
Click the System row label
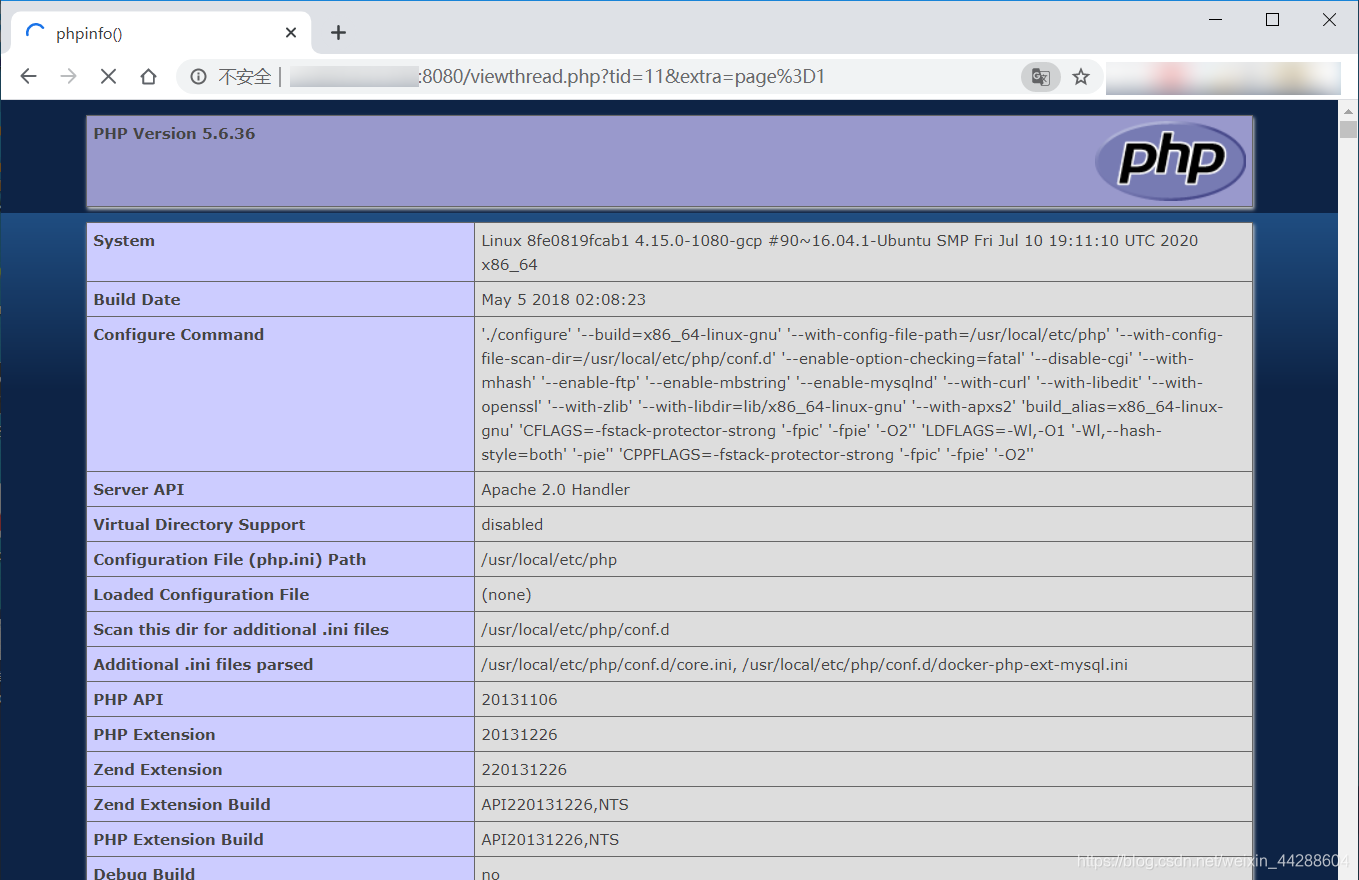click(x=124, y=241)
